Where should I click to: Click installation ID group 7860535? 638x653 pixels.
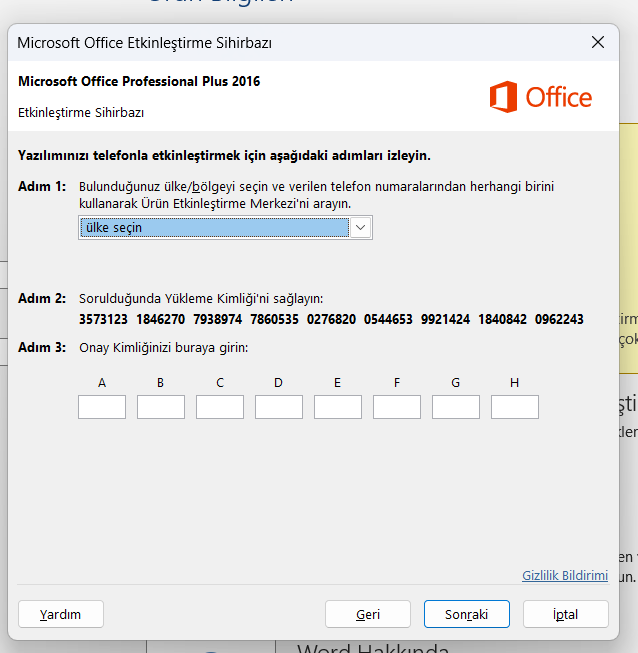coord(274,319)
